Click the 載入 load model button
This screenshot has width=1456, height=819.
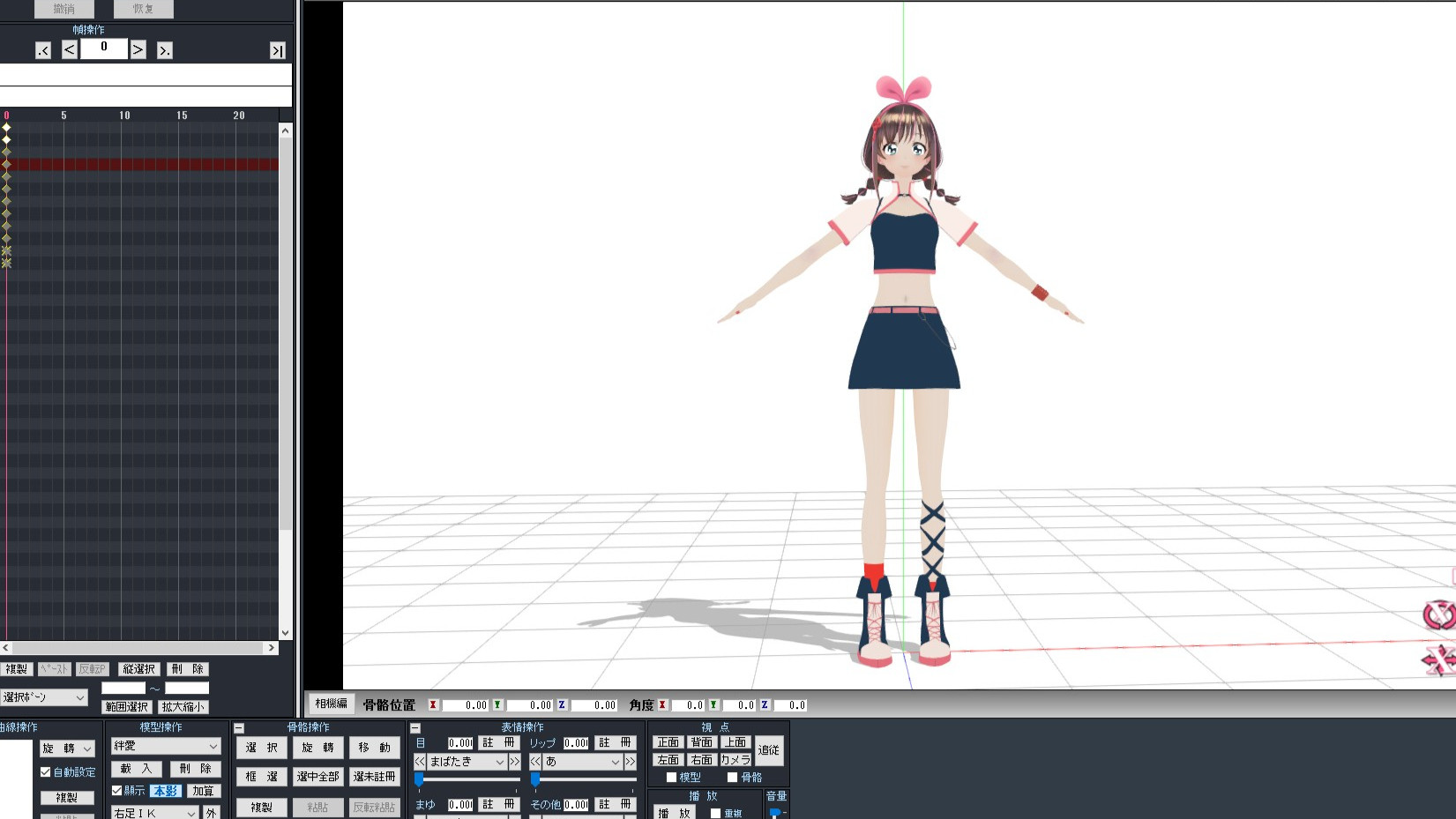pyautogui.click(x=137, y=769)
